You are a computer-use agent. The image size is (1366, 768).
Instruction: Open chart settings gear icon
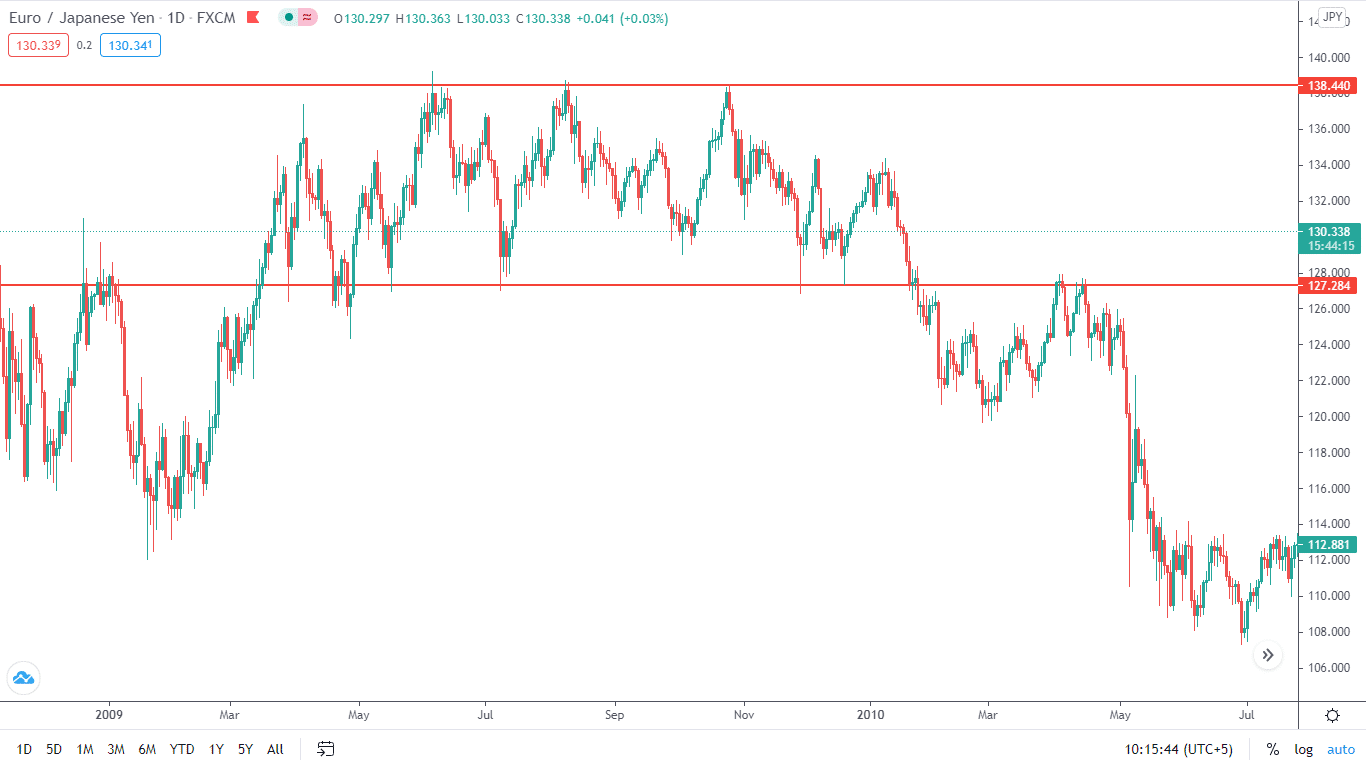point(1332,715)
